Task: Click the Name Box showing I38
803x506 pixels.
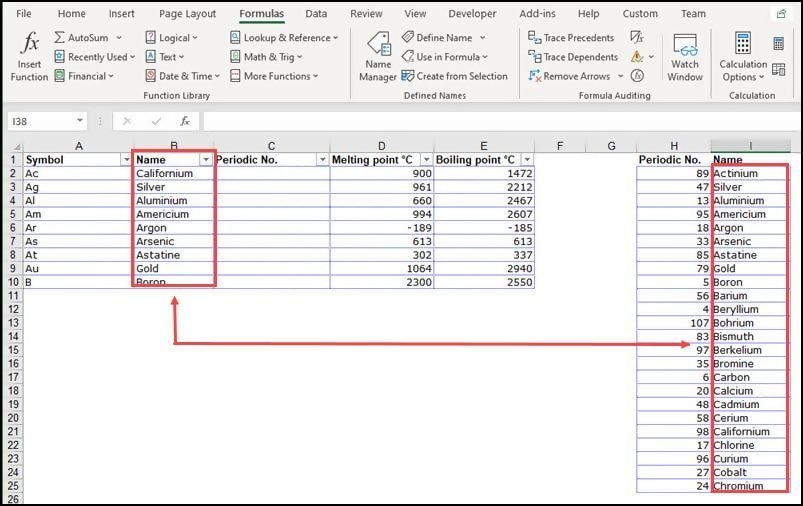Action: [41, 121]
